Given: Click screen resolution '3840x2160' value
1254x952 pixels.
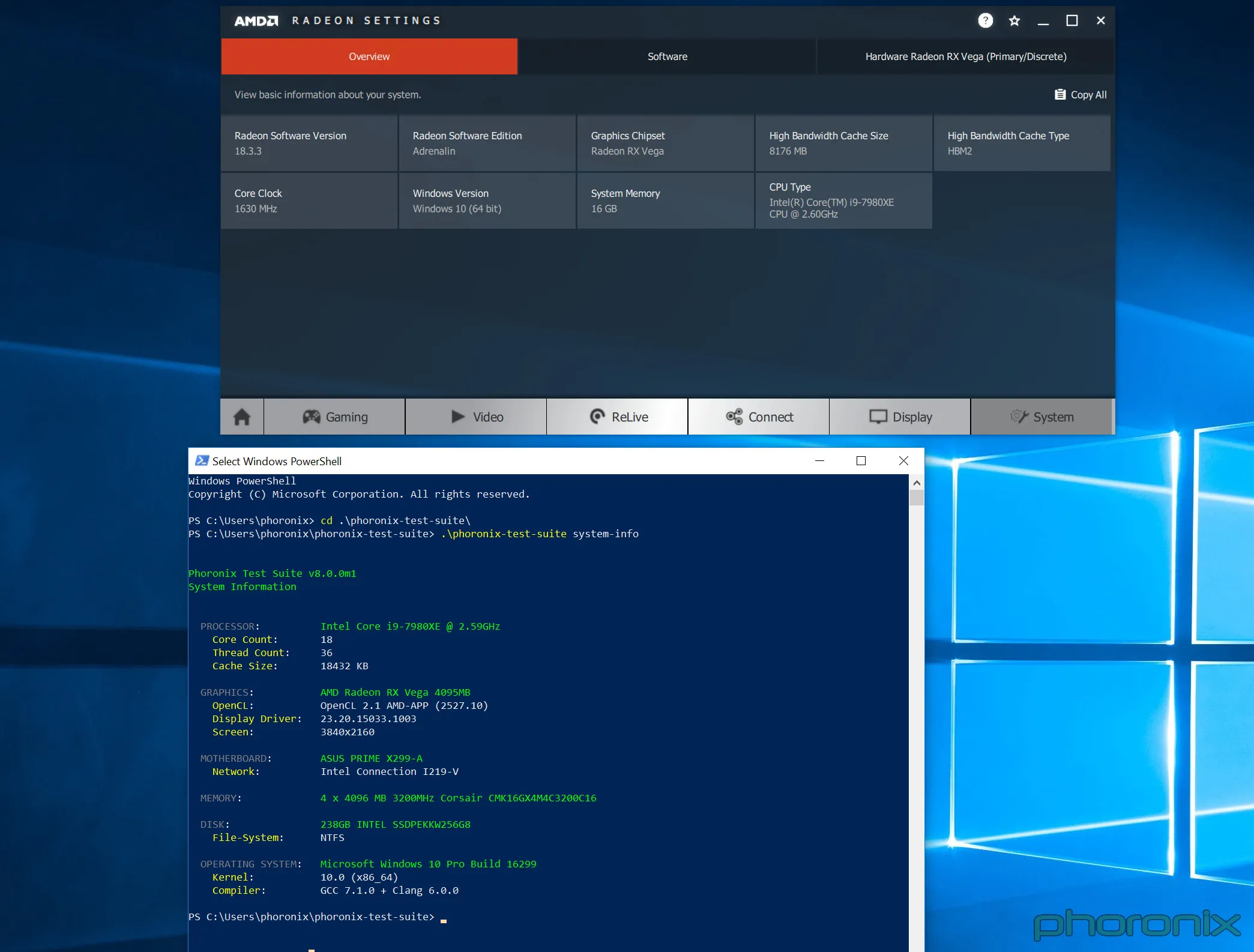Looking at the screenshot, I should (347, 732).
